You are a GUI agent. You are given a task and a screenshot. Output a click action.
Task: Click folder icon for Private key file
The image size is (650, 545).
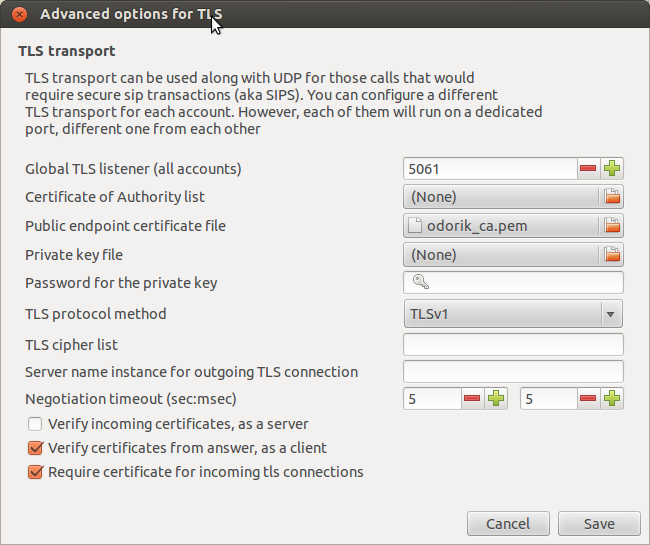click(611, 255)
